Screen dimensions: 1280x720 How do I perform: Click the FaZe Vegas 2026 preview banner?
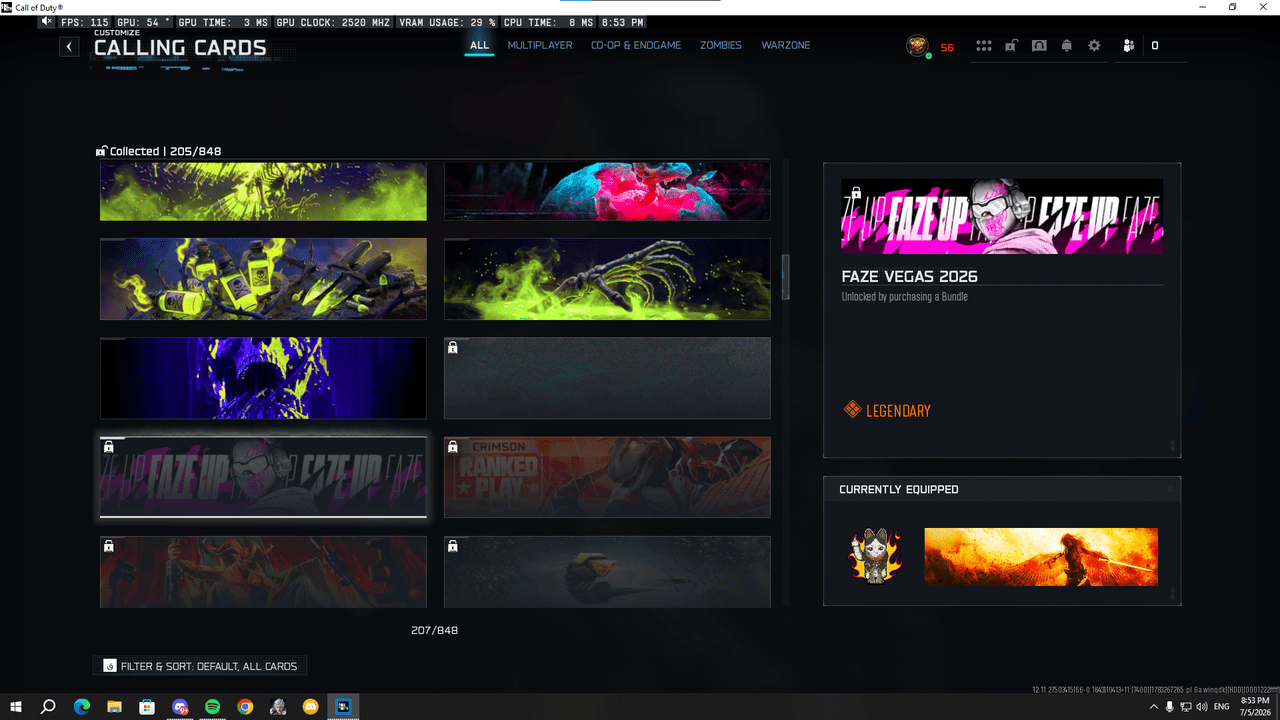tap(1002, 216)
